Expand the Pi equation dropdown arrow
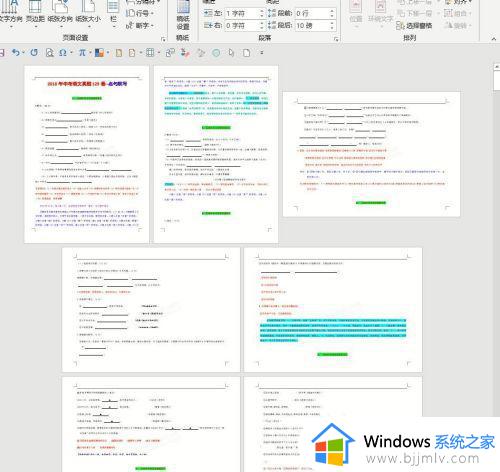 point(90,53)
